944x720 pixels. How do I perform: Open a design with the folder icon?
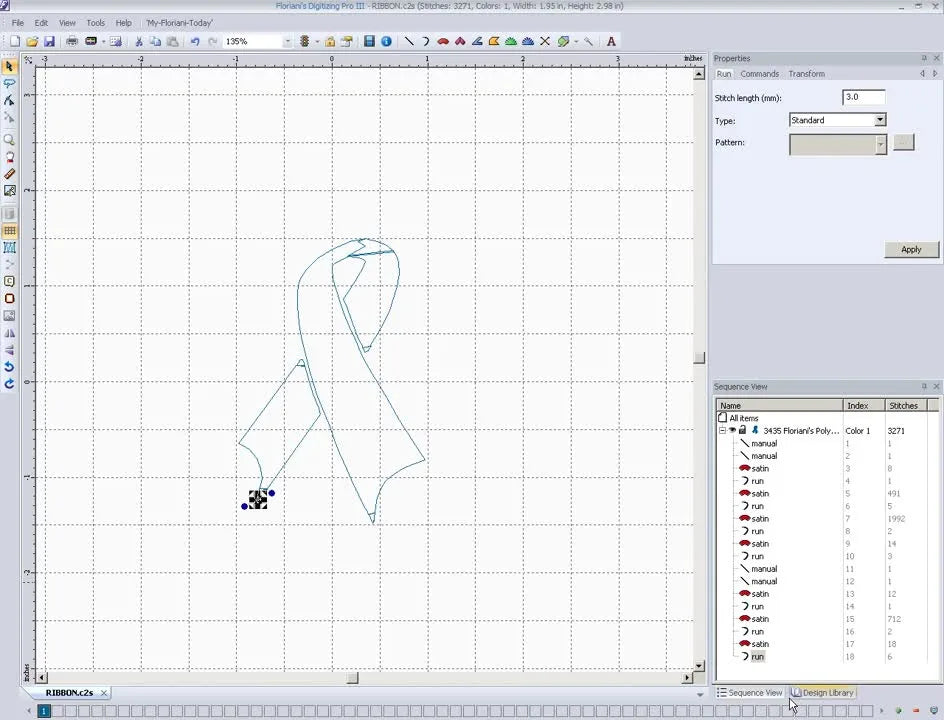click(x=33, y=42)
